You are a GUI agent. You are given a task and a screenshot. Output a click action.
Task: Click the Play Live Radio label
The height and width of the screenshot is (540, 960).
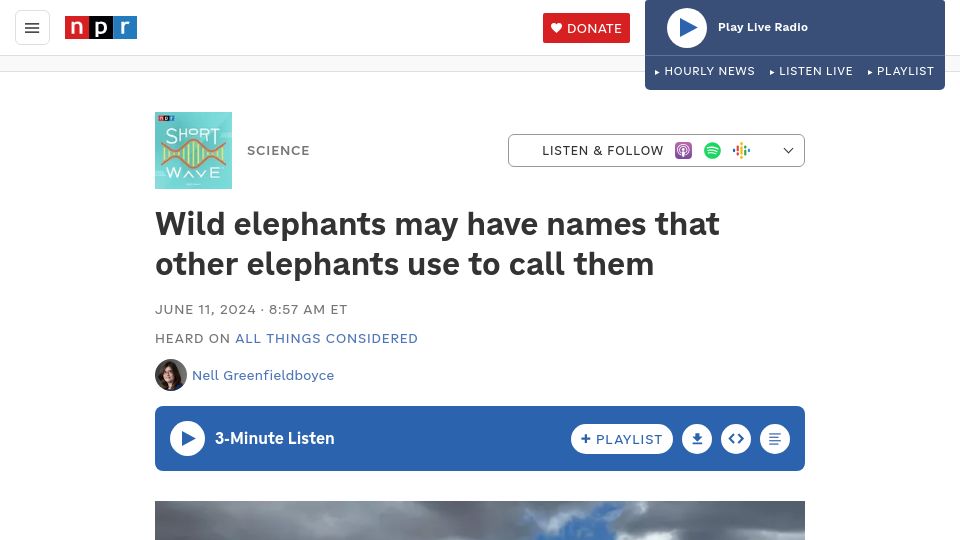[763, 27]
